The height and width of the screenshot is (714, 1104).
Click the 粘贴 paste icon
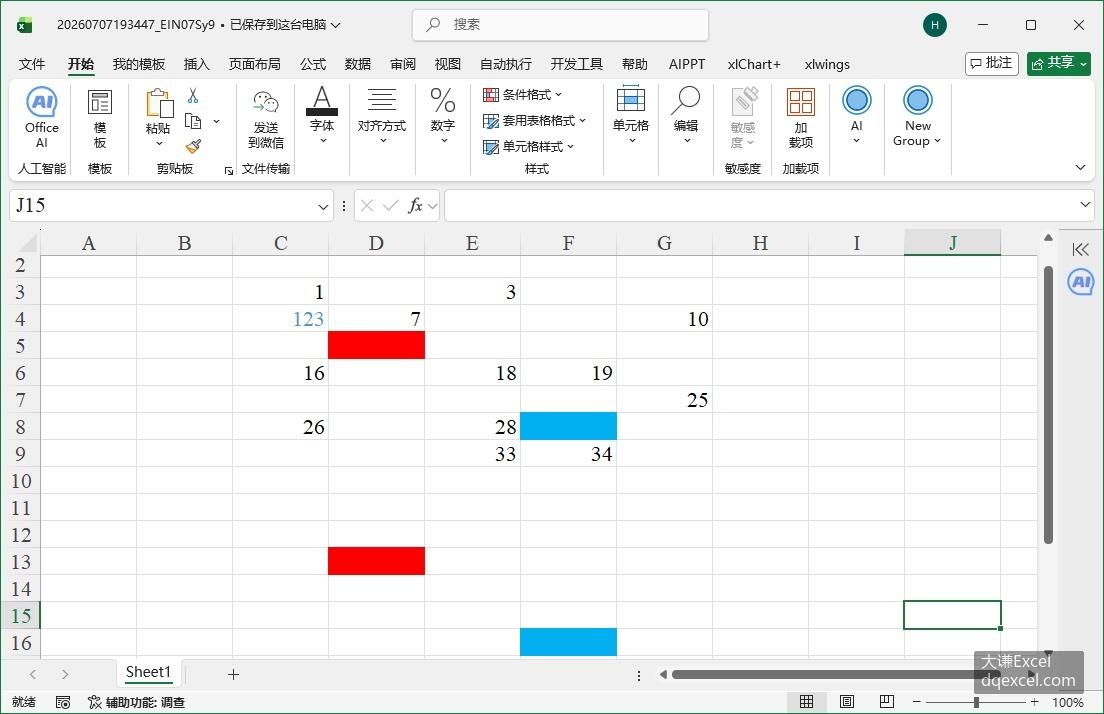pyautogui.click(x=159, y=104)
